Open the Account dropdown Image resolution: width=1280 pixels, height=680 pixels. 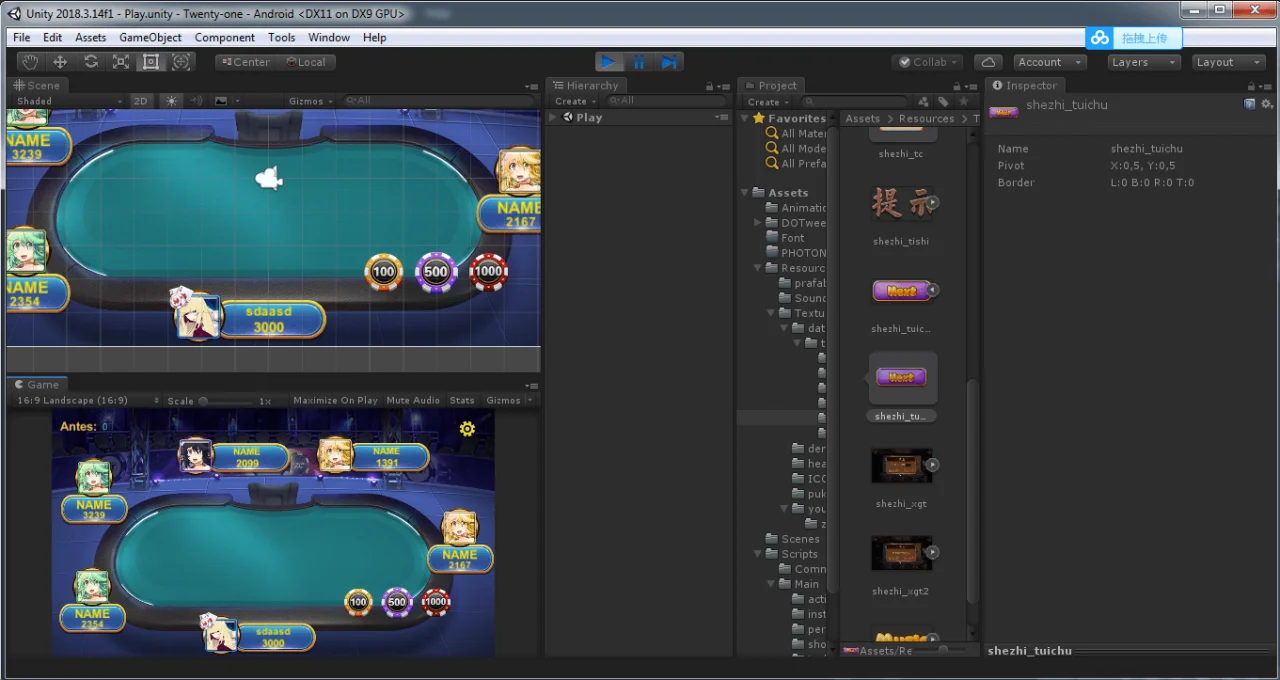point(1051,62)
